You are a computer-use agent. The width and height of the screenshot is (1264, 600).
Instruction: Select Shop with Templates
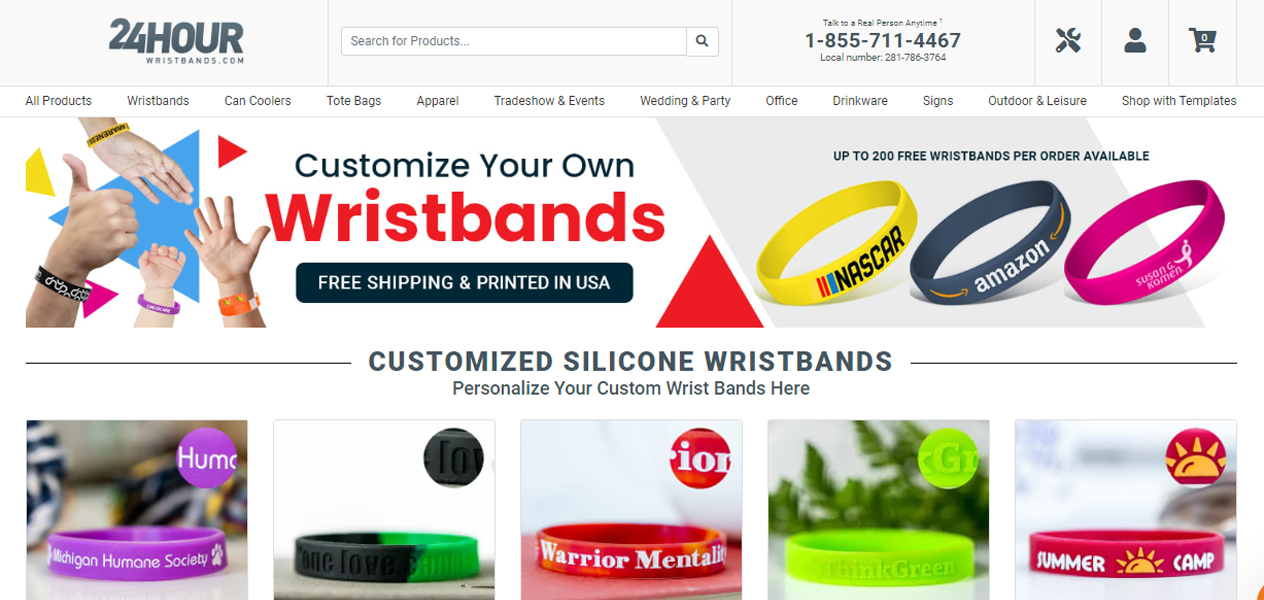1179,101
